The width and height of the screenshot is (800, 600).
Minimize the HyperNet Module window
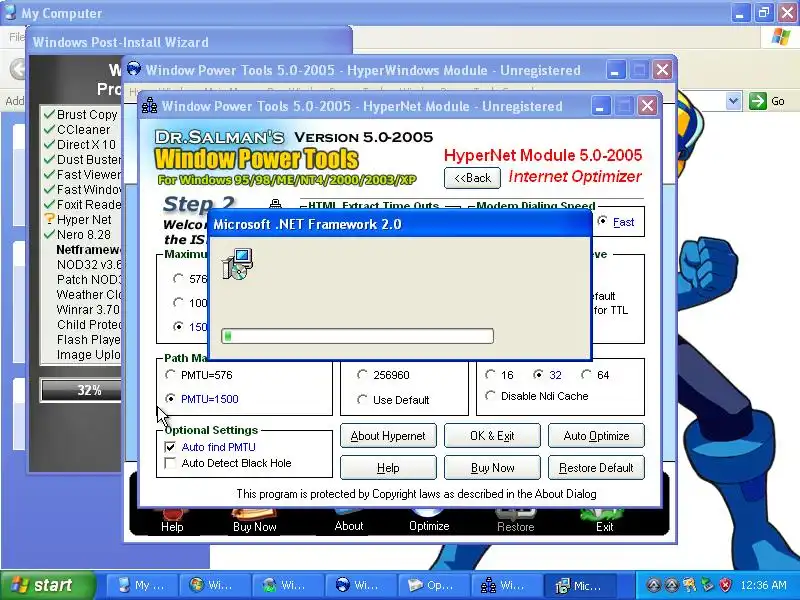[x=601, y=106]
